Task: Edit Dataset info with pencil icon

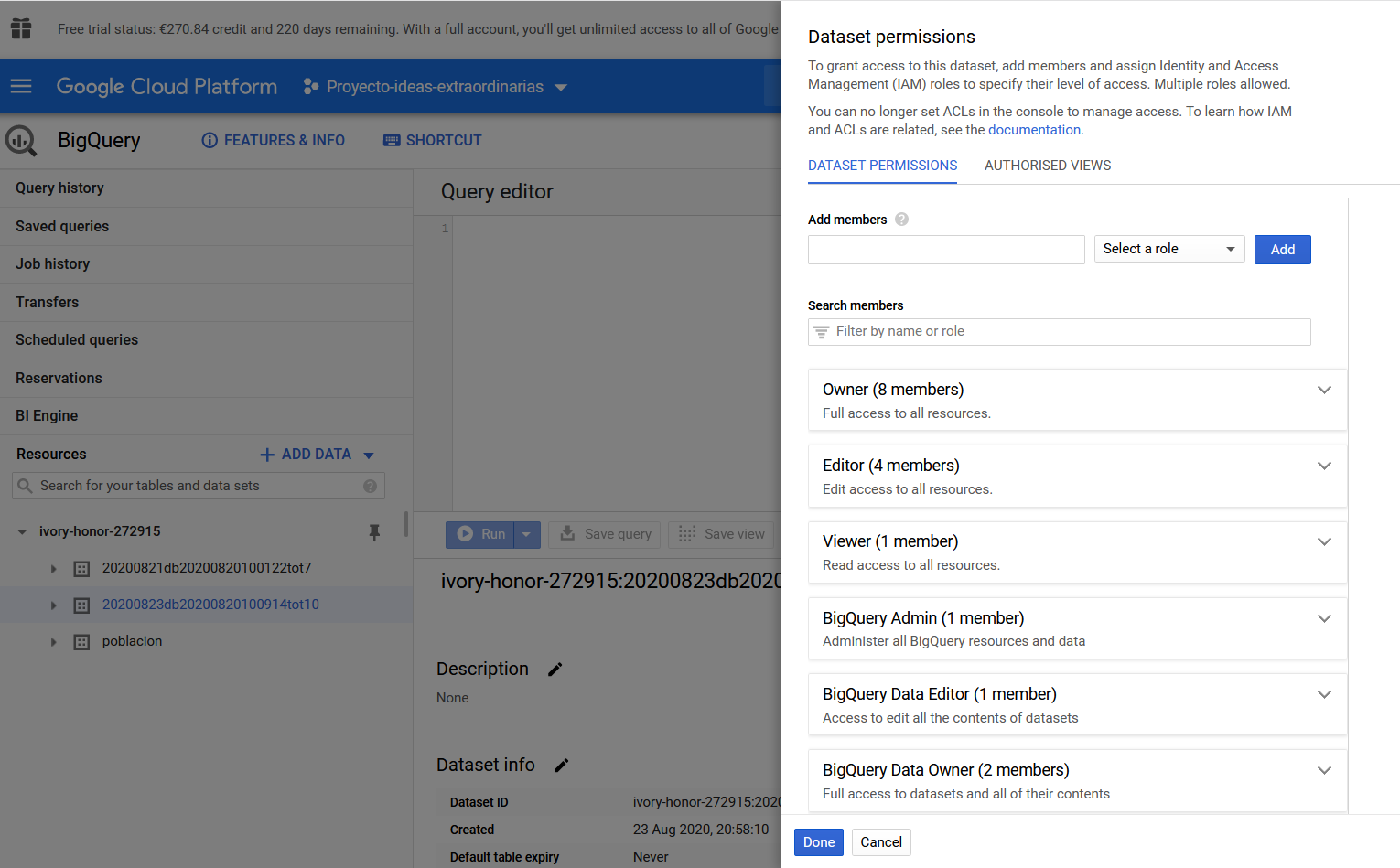Action: [562, 766]
